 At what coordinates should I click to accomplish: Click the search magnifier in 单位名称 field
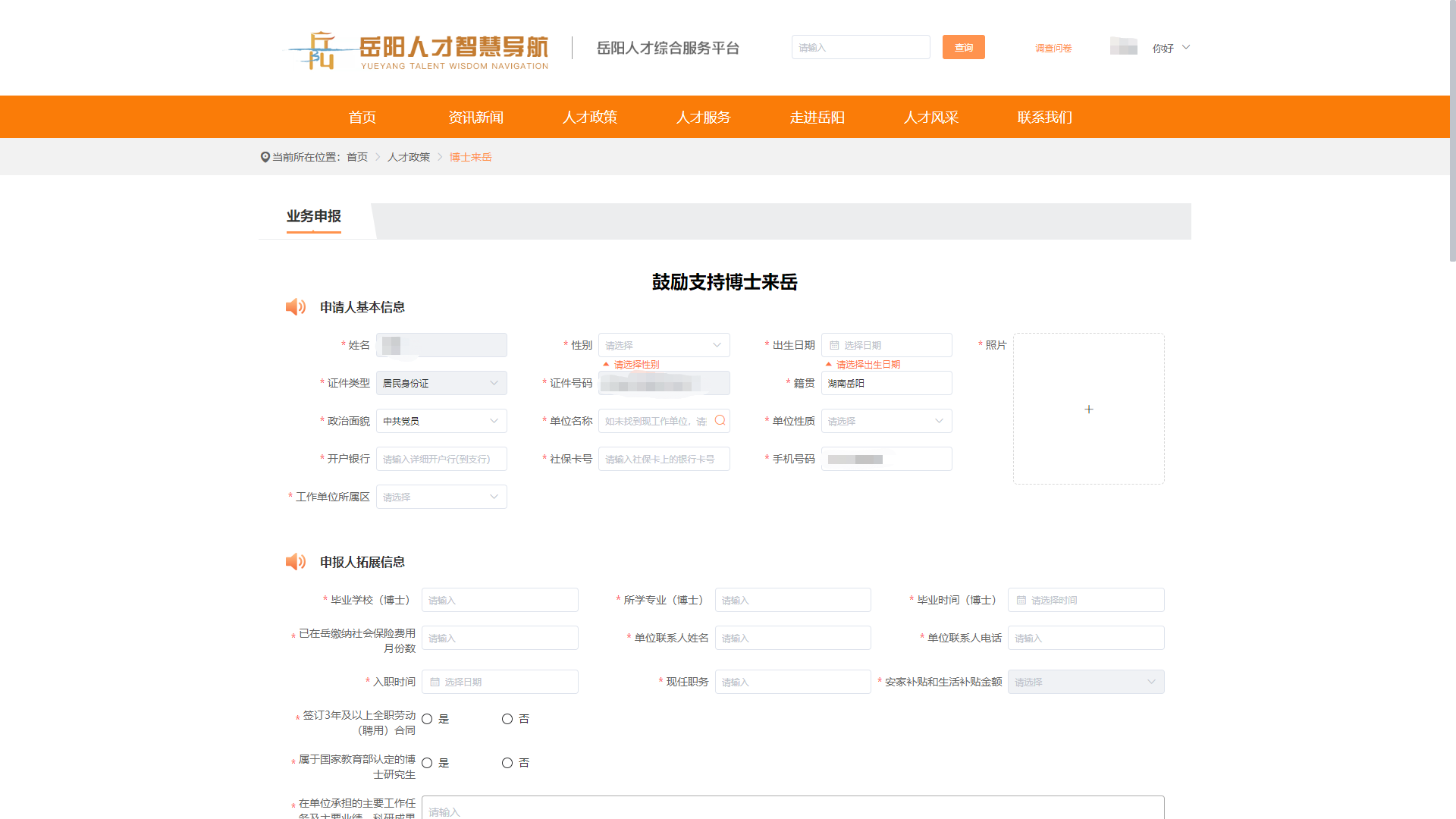point(720,420)
